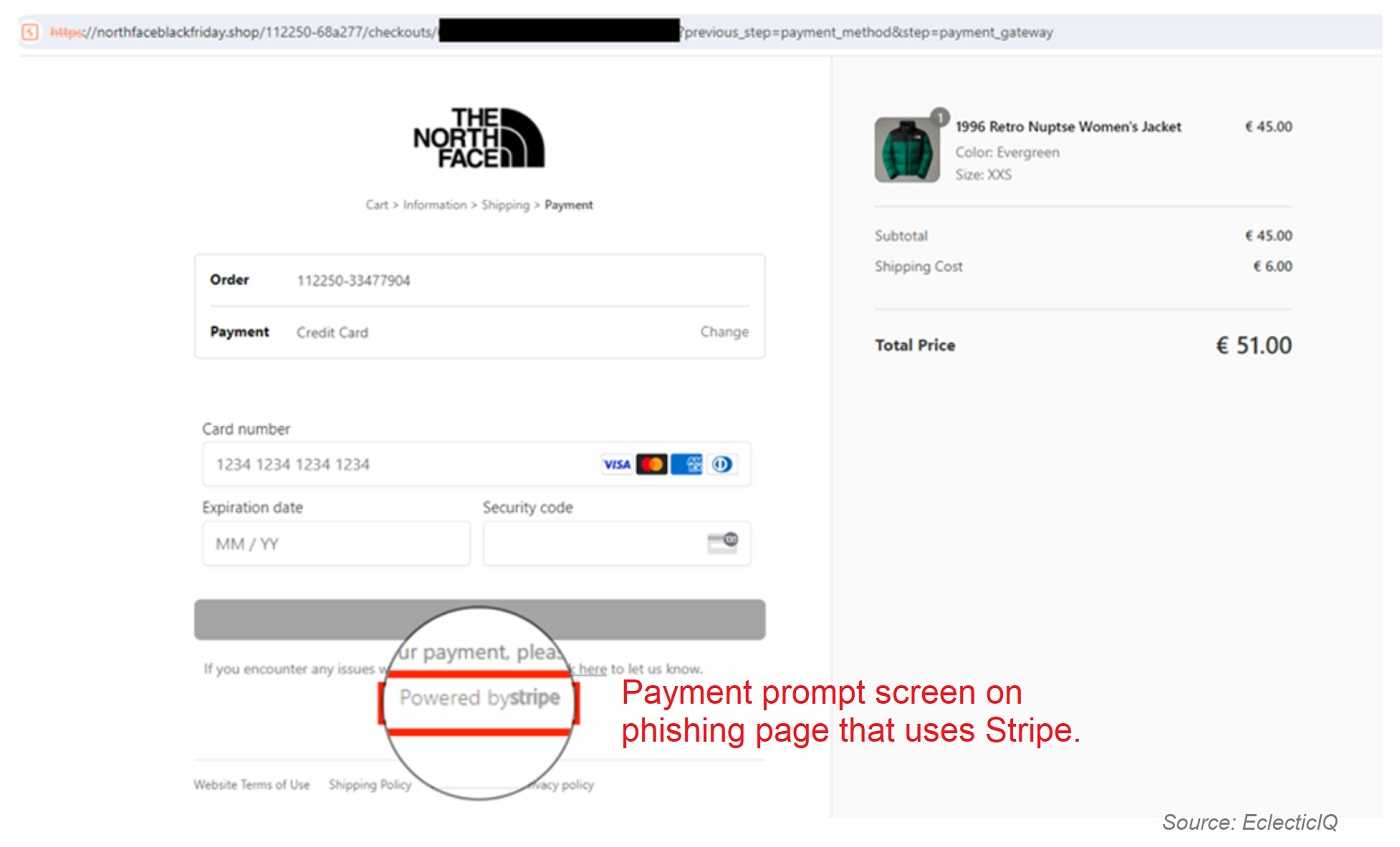Return to the Shipping breadcrumb step
This screenshot has height=847, width=1400.
505,205
